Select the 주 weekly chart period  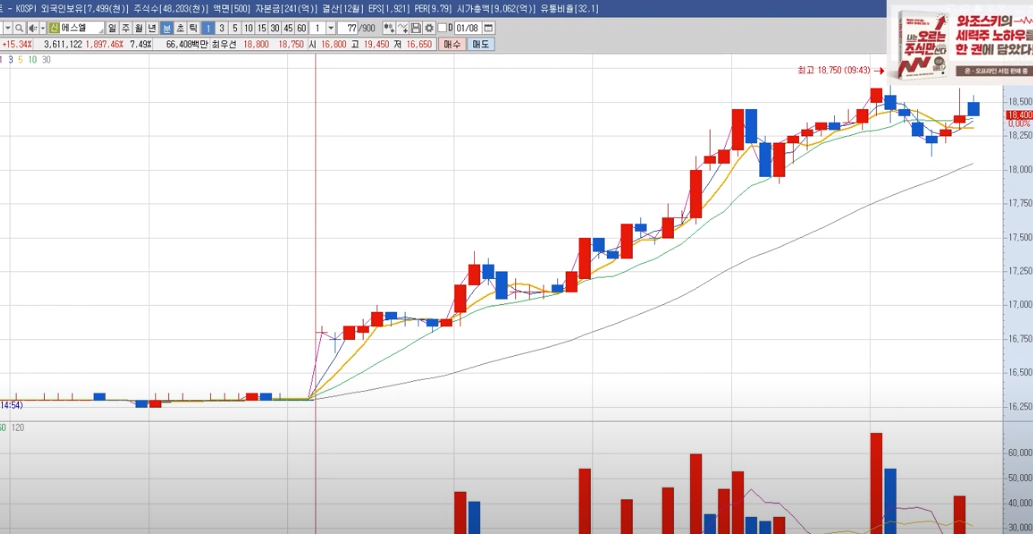tap(125, 28)
